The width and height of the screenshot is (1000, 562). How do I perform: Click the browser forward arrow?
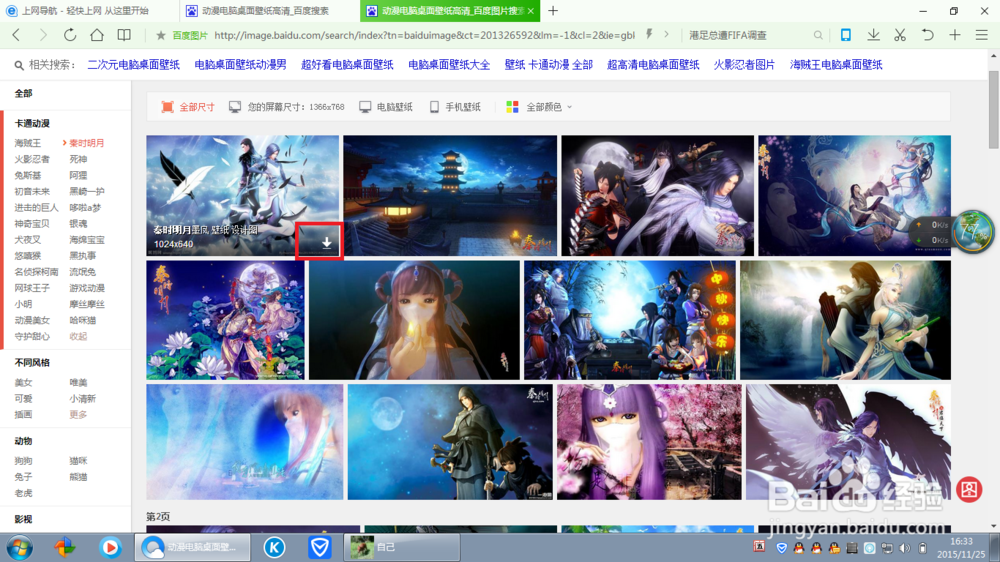(43, 35)
